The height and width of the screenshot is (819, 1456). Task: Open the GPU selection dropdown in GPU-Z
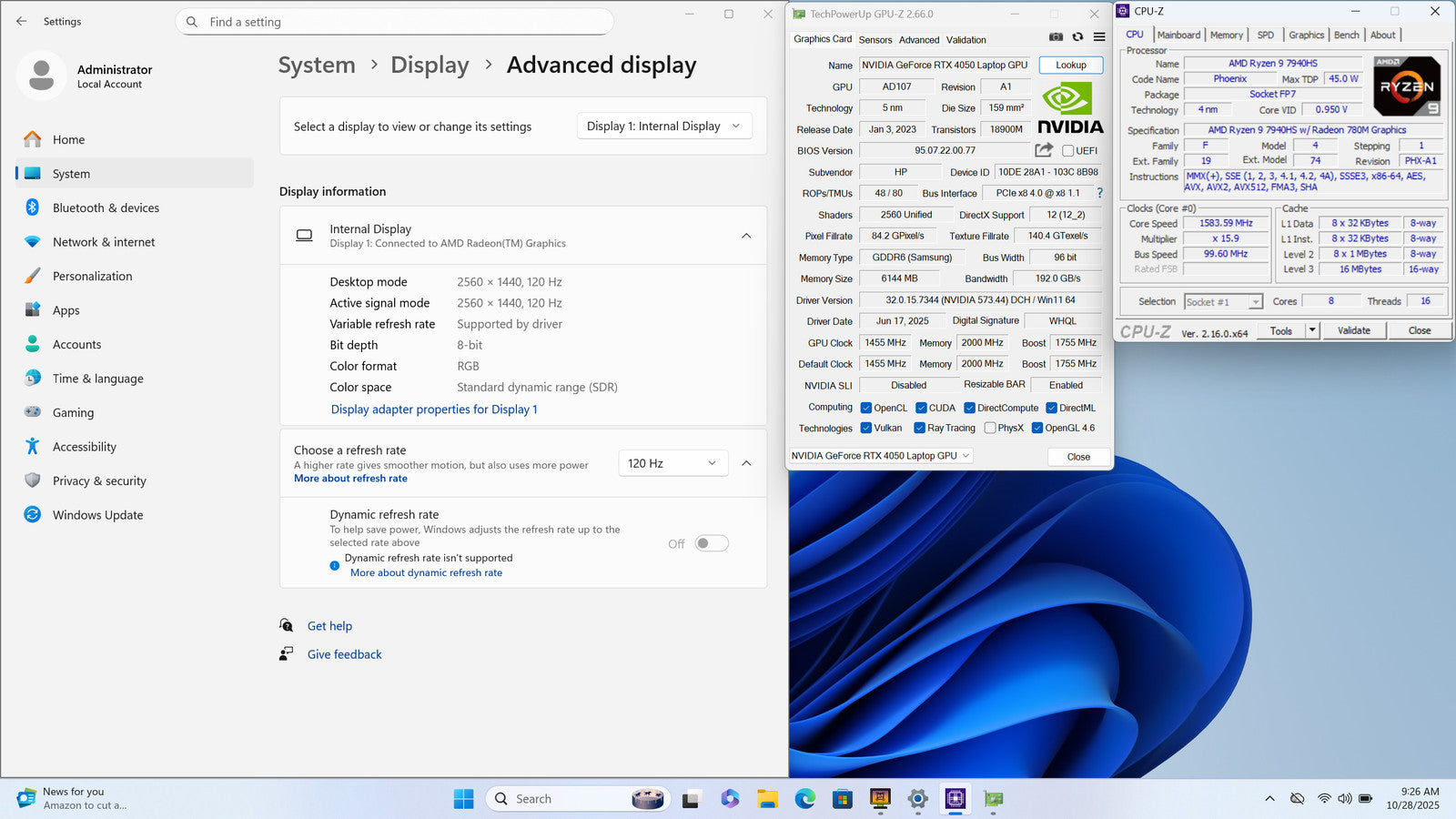tap(880, 456)
